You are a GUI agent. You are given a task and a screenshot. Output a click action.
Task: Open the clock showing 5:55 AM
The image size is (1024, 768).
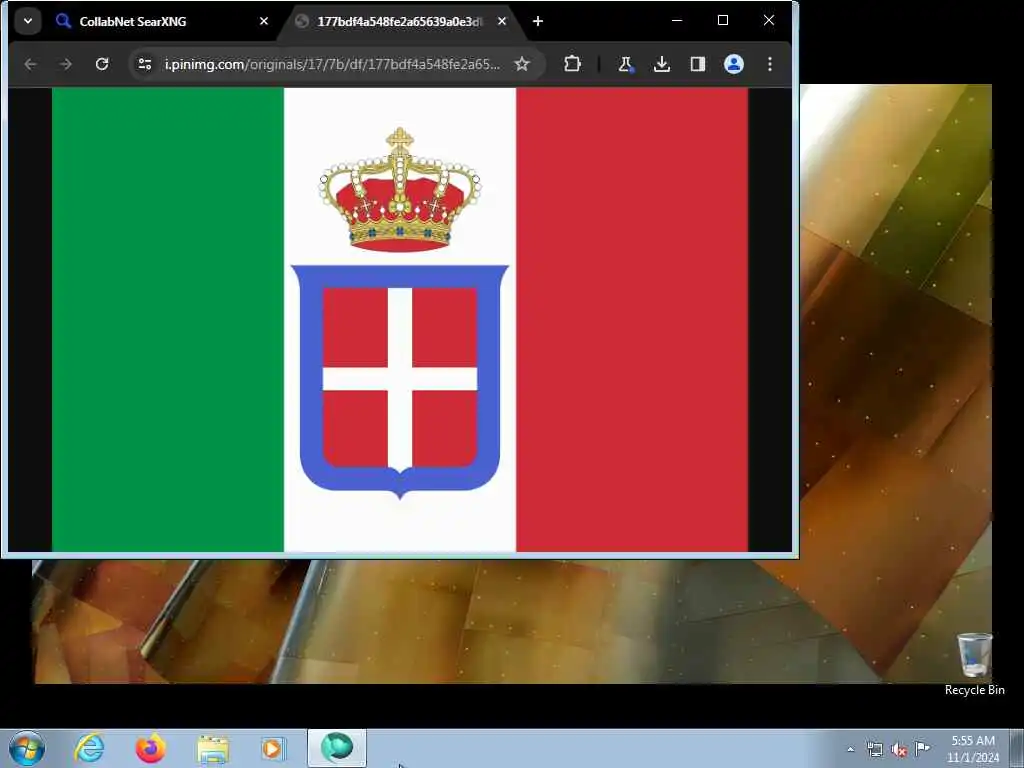point(973,748)
